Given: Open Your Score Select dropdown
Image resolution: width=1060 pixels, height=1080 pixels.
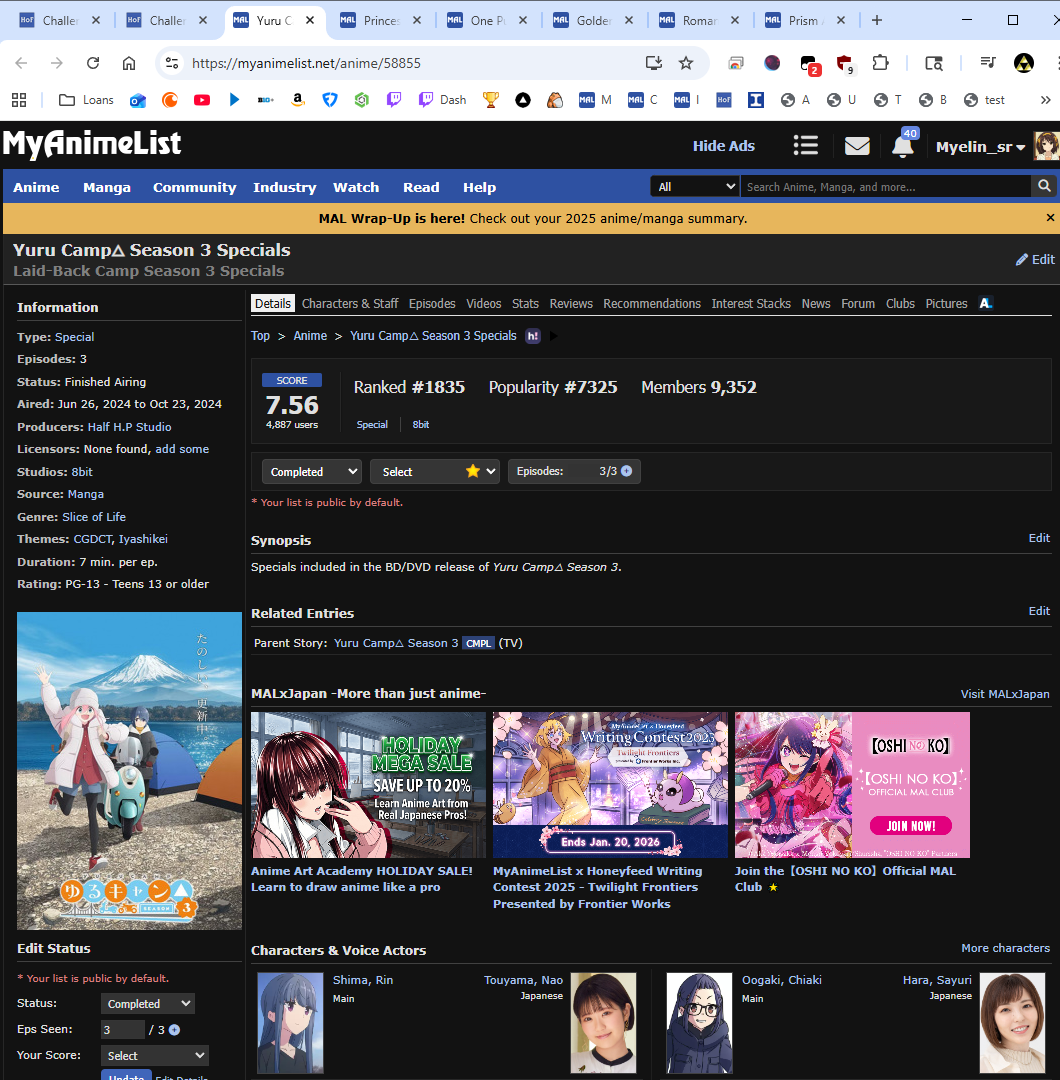Looking at the screenshot, I should coord(154,1055).
